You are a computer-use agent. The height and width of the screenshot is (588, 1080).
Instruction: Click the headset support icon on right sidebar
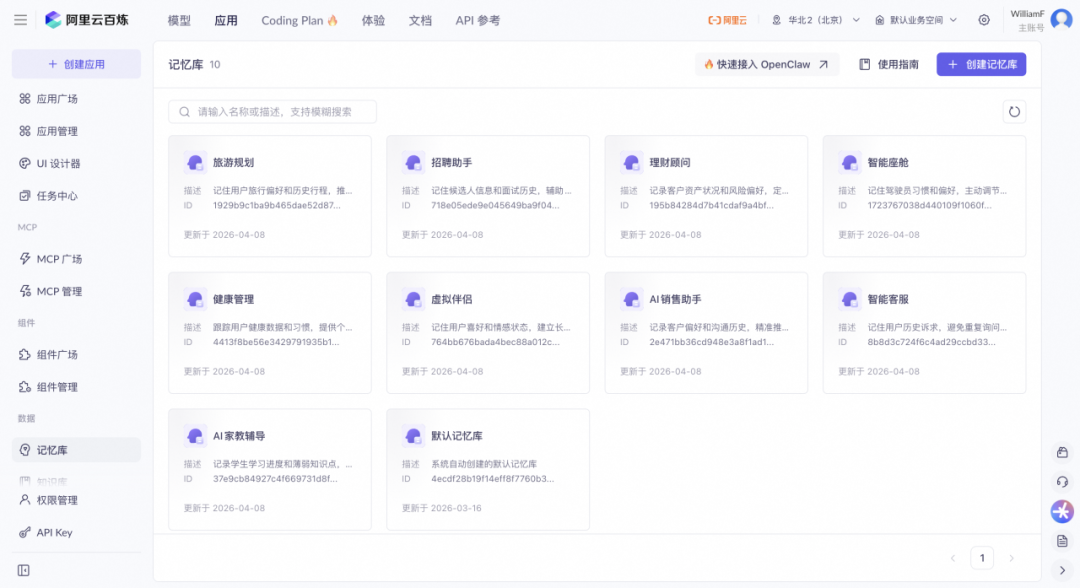coord(1062,481)
